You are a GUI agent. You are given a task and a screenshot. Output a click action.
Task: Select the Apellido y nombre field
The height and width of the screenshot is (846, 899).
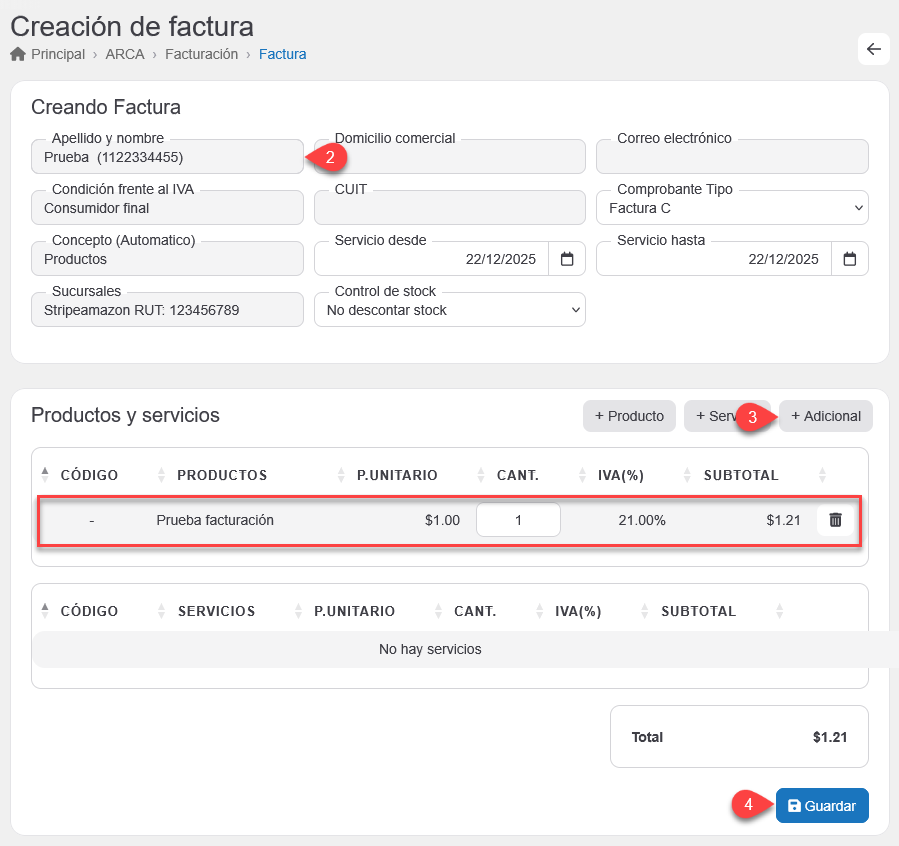(x=166, y=157)
